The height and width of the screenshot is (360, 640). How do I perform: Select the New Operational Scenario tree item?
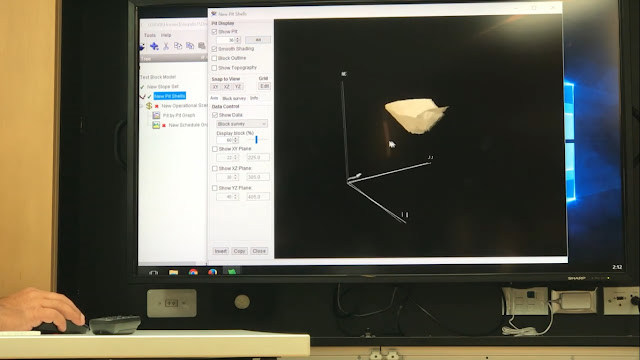pos(184,106)
